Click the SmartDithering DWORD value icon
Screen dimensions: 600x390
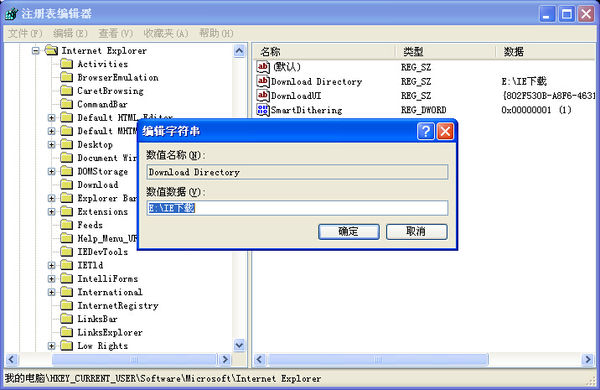coord(263,110)
